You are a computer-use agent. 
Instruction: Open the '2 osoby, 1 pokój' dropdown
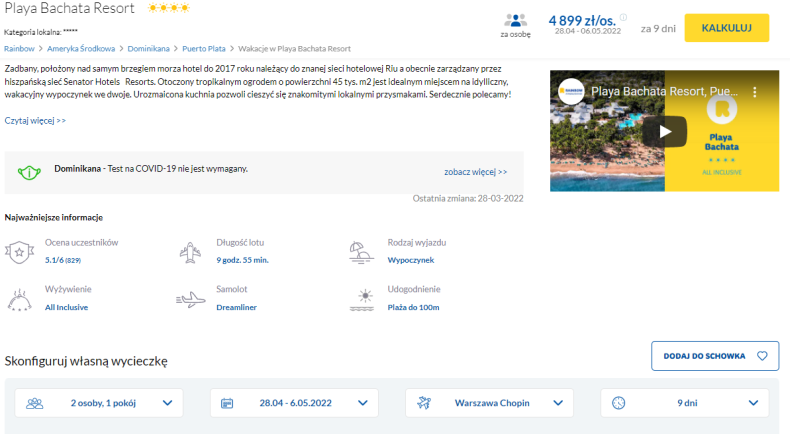coord(99,403)
